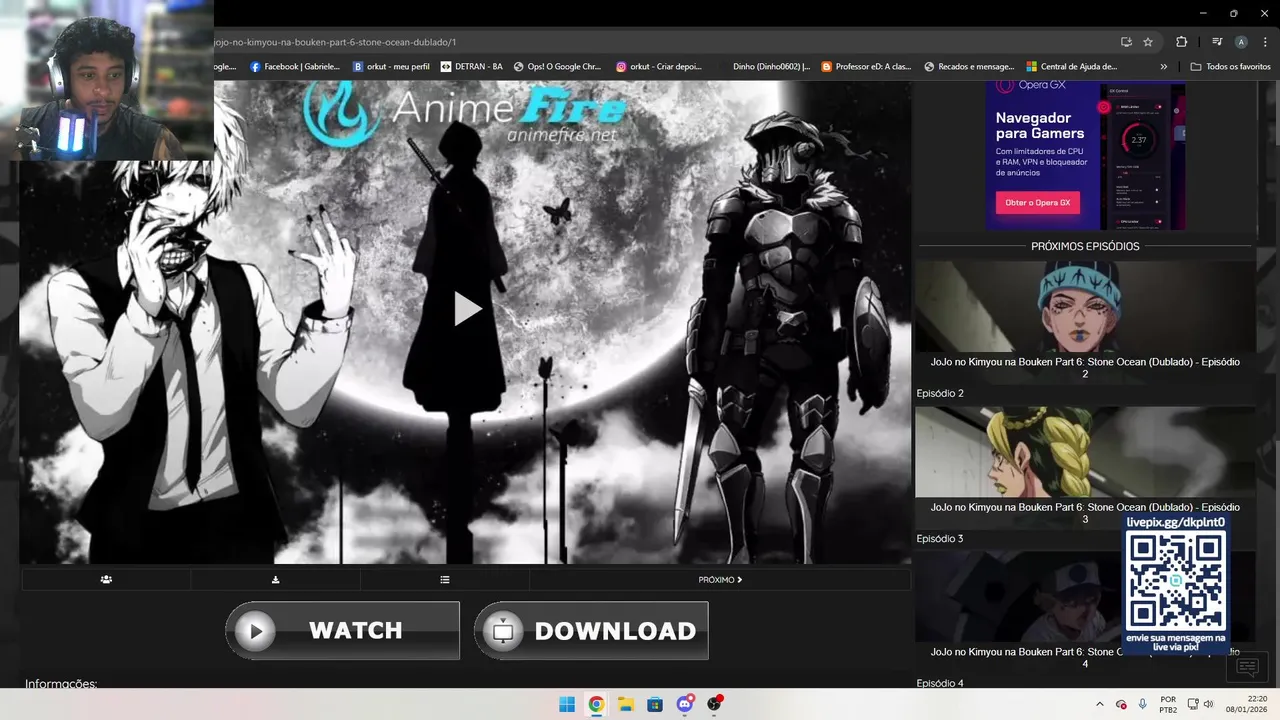
Task: Click the users group icon below the player
Action: (x=106, y=580)
